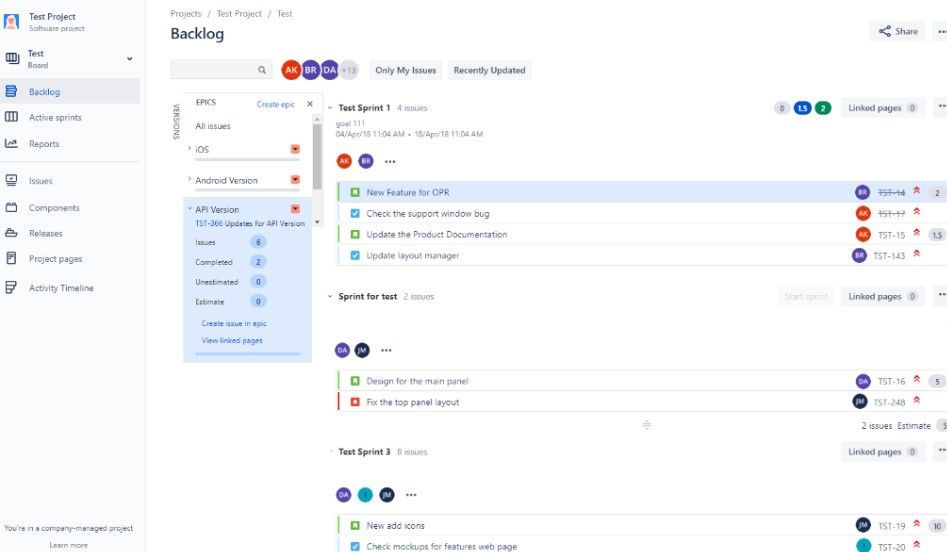Expand Test Sprint 3 section
The image size is (947, 552).
tap(330, 452)
